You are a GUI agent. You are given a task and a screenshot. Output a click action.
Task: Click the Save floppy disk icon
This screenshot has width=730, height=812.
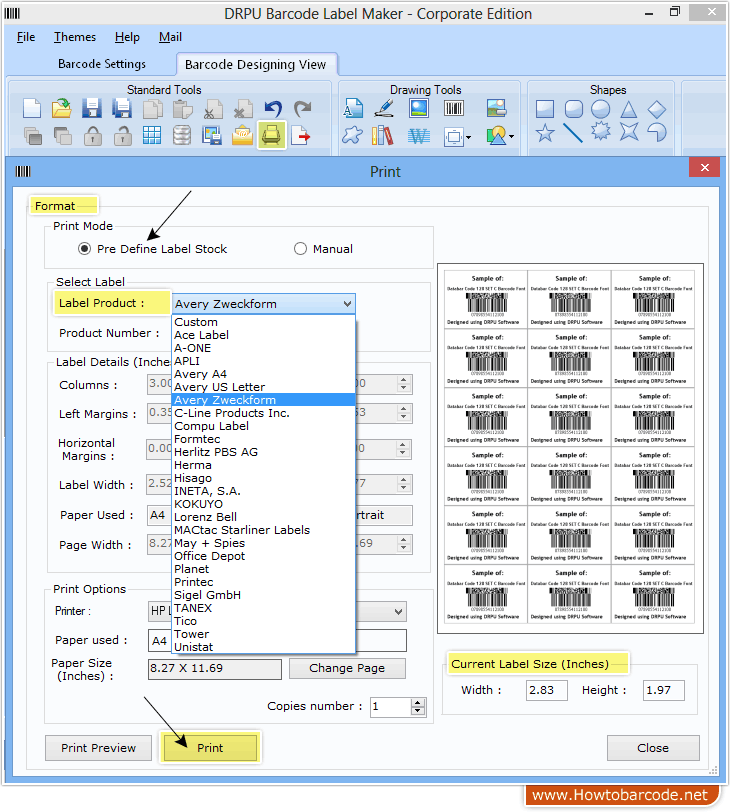pos(92,109)
